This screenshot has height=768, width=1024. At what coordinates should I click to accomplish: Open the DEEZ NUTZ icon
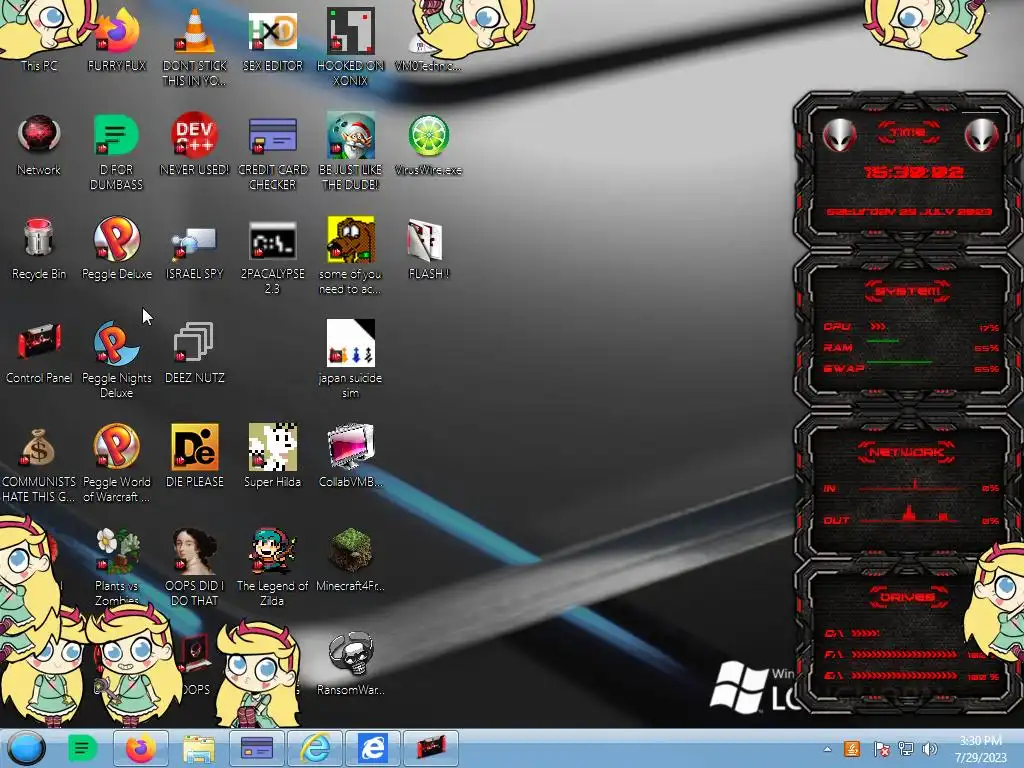point(195,351)
